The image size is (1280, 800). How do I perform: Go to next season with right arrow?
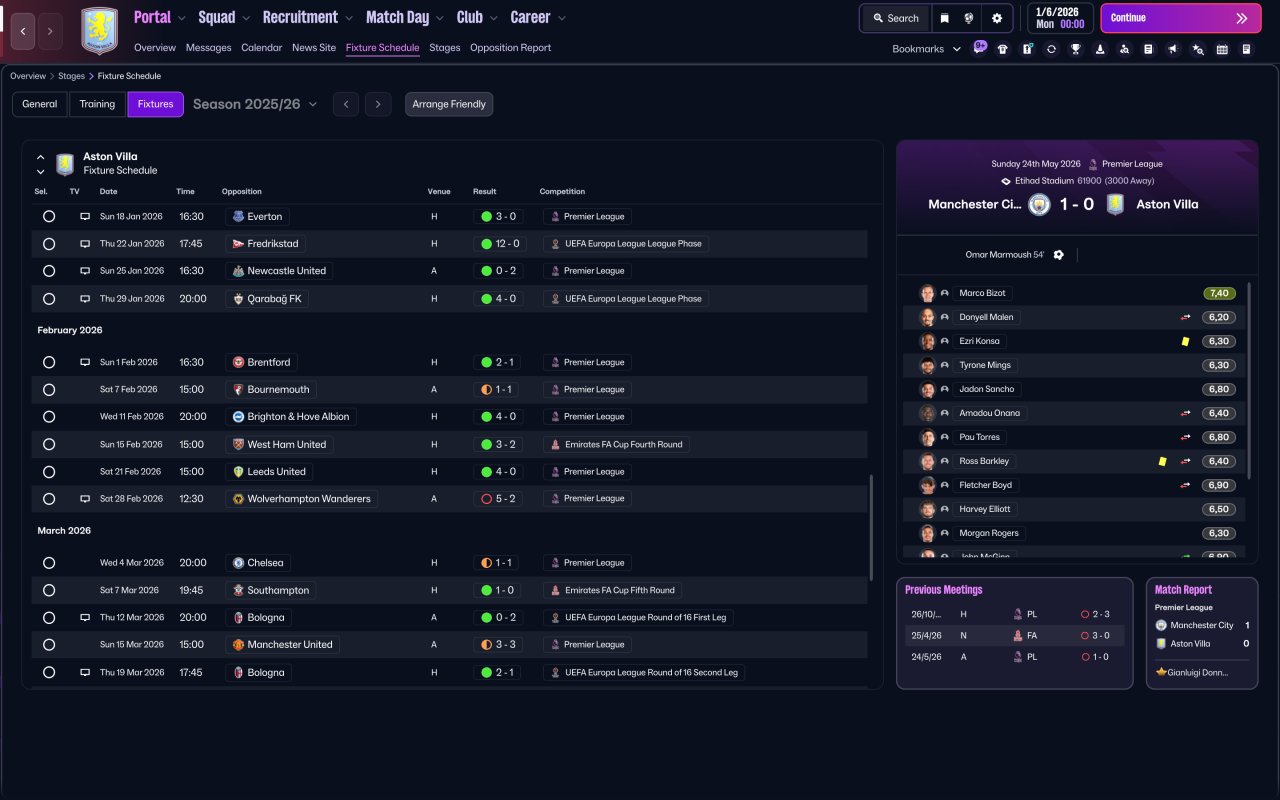(377, 104)
